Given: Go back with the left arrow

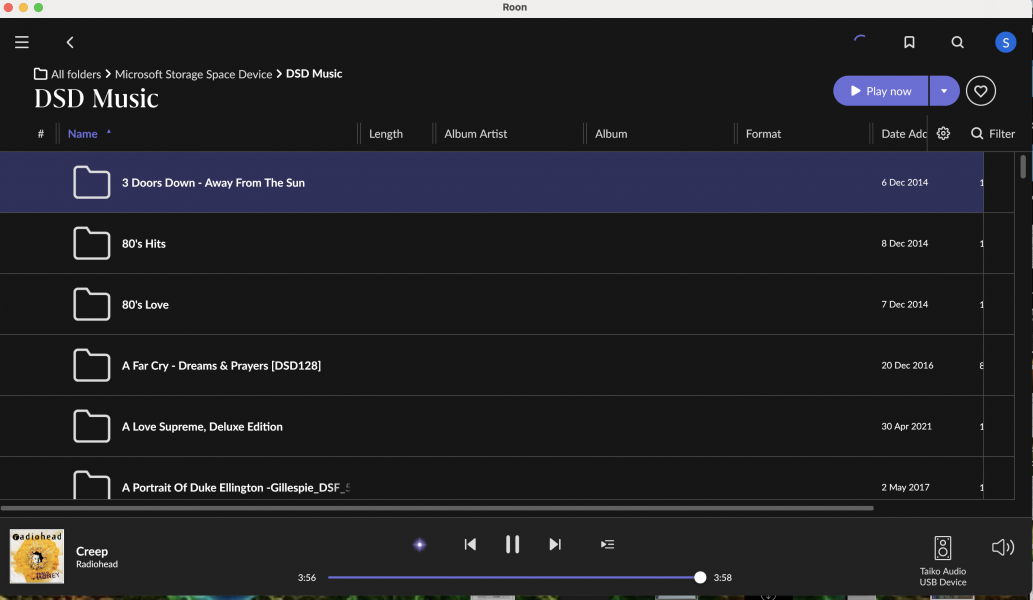Looking at the screenshot, I should [x=70, y=42].
